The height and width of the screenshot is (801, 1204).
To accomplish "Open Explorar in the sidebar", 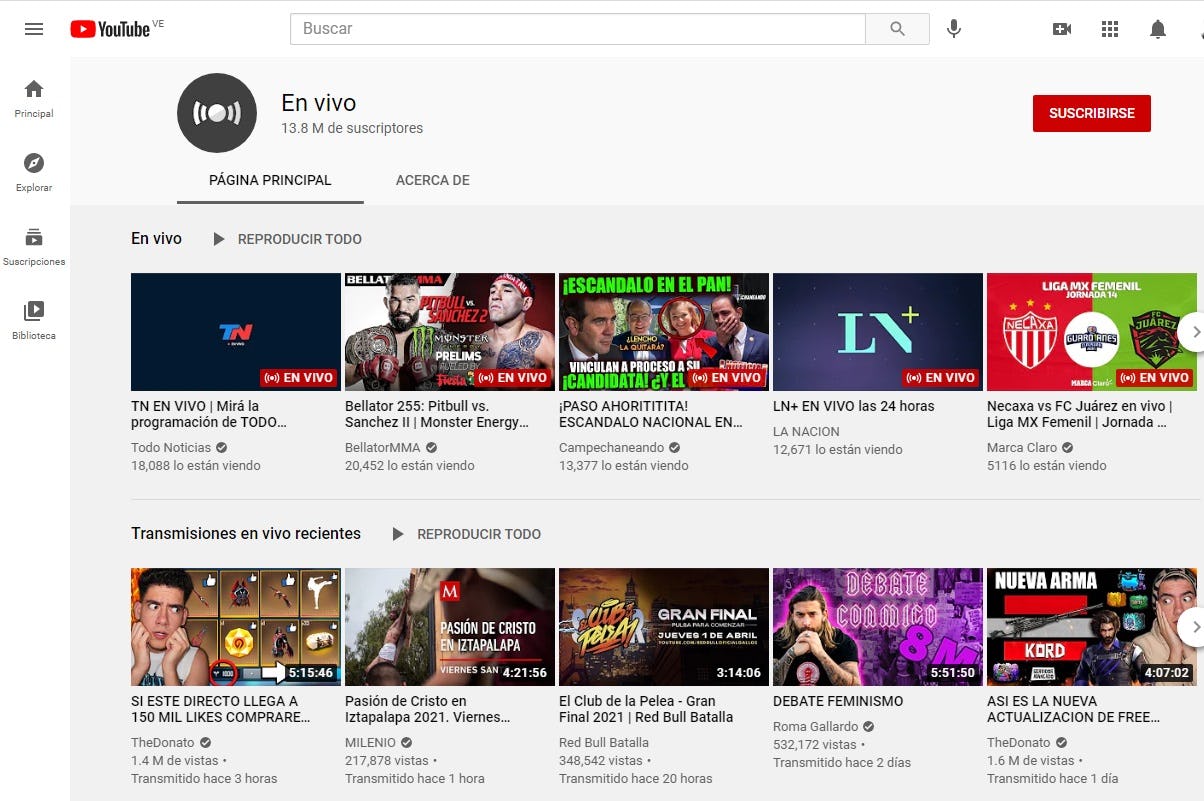I will point(34,172).
